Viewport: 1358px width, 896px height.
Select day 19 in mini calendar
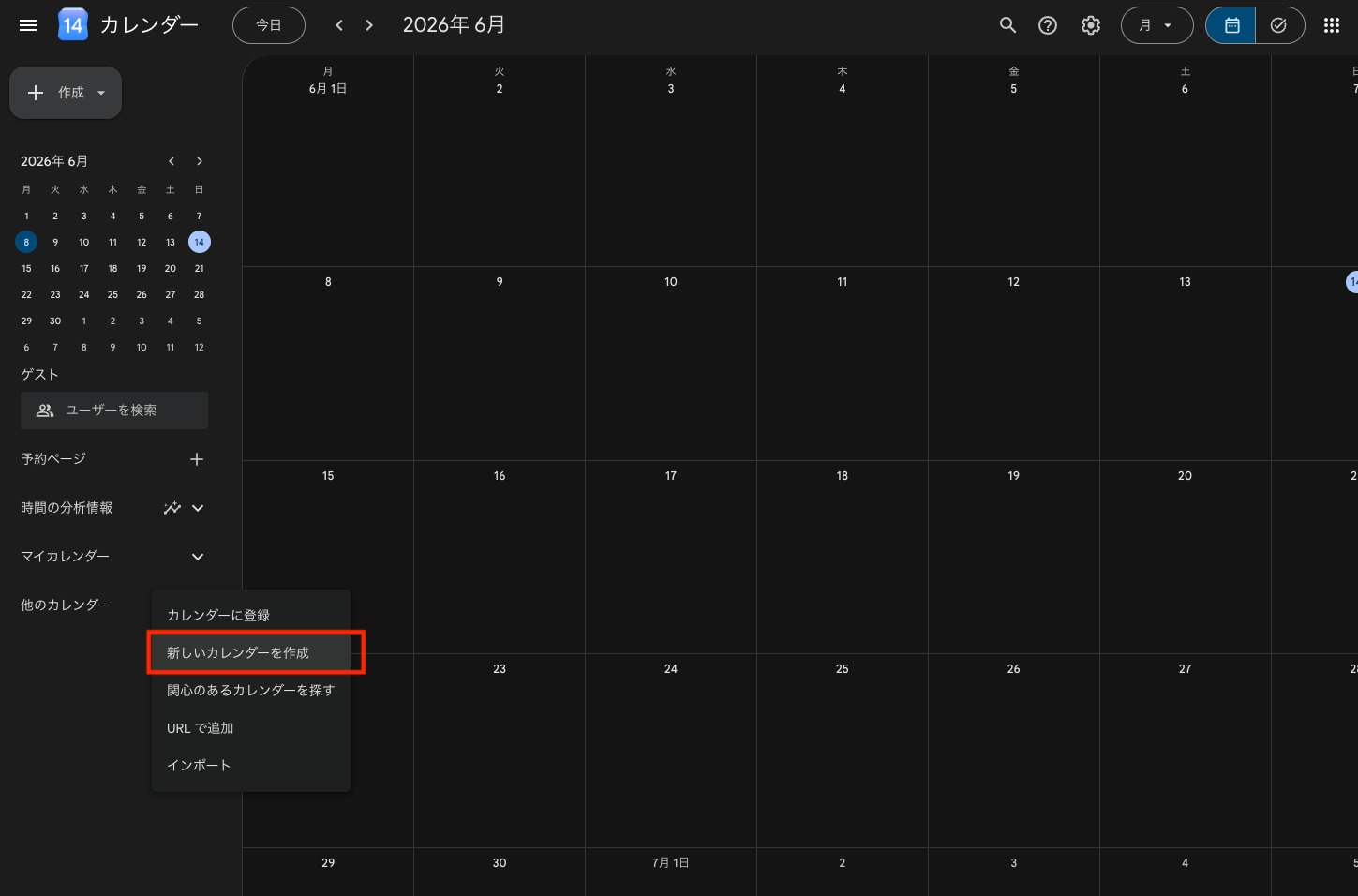coord(142,268)
